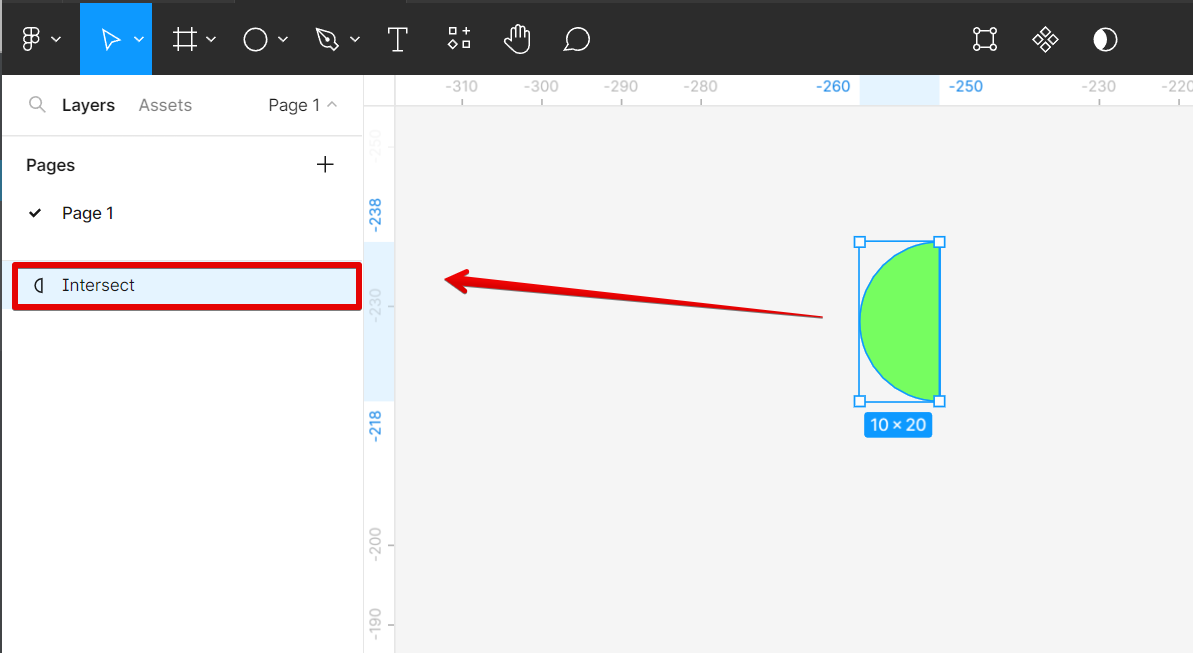Expand the Frame tools dropdown arrow
Image resolution: width=1193 pixels, height=653 pixels.
point(211,39)
